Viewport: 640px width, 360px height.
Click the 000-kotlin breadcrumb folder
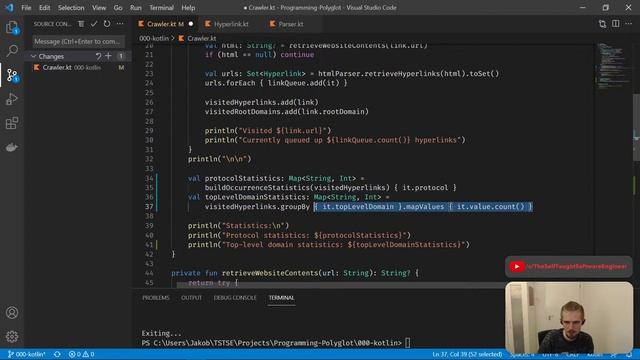tap(154, 38)
